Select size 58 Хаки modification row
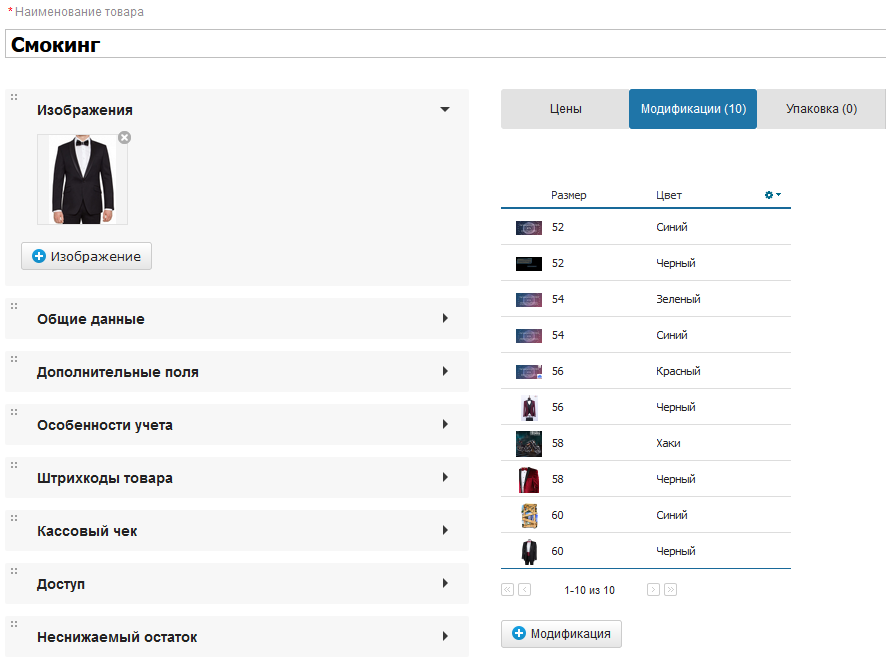Viewport: 886px width, 664px height. [646, 443]
